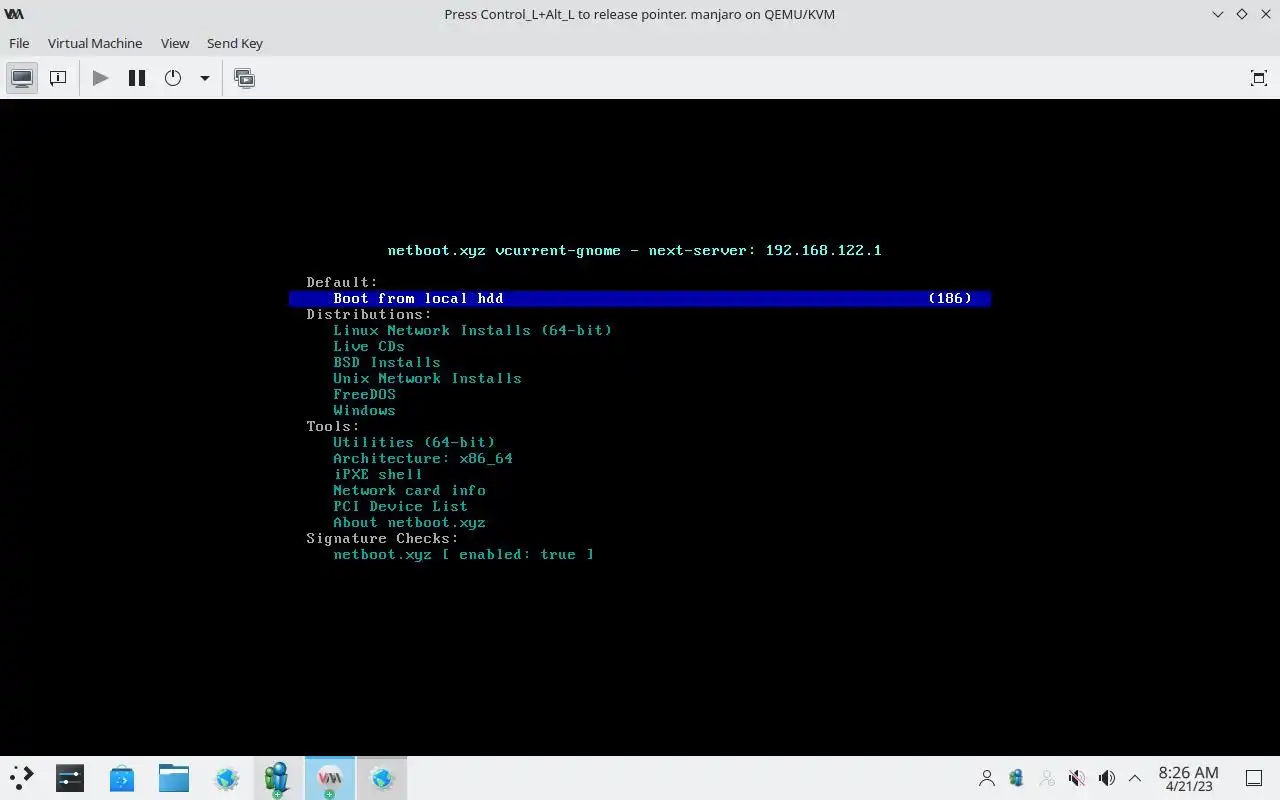Viewport: 1280px width, 800px height.
Task: Open the manage VM snapshots view
Action: (x=244, y=78)
